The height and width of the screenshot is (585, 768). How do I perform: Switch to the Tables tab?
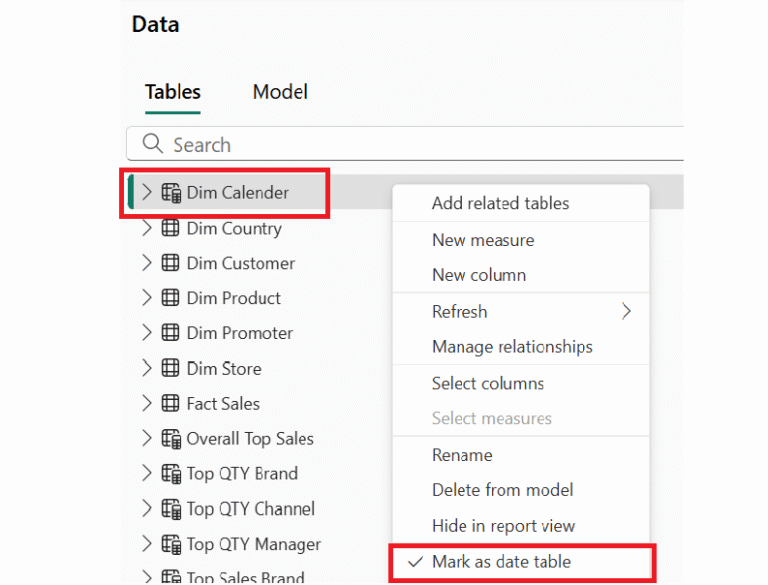[173, 92]
